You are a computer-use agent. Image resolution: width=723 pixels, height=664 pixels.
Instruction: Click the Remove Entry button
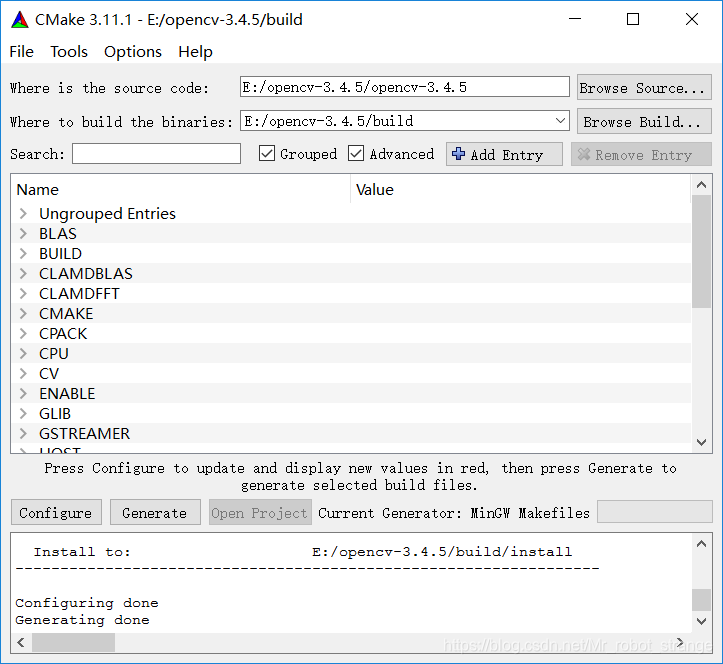point(641,154)
